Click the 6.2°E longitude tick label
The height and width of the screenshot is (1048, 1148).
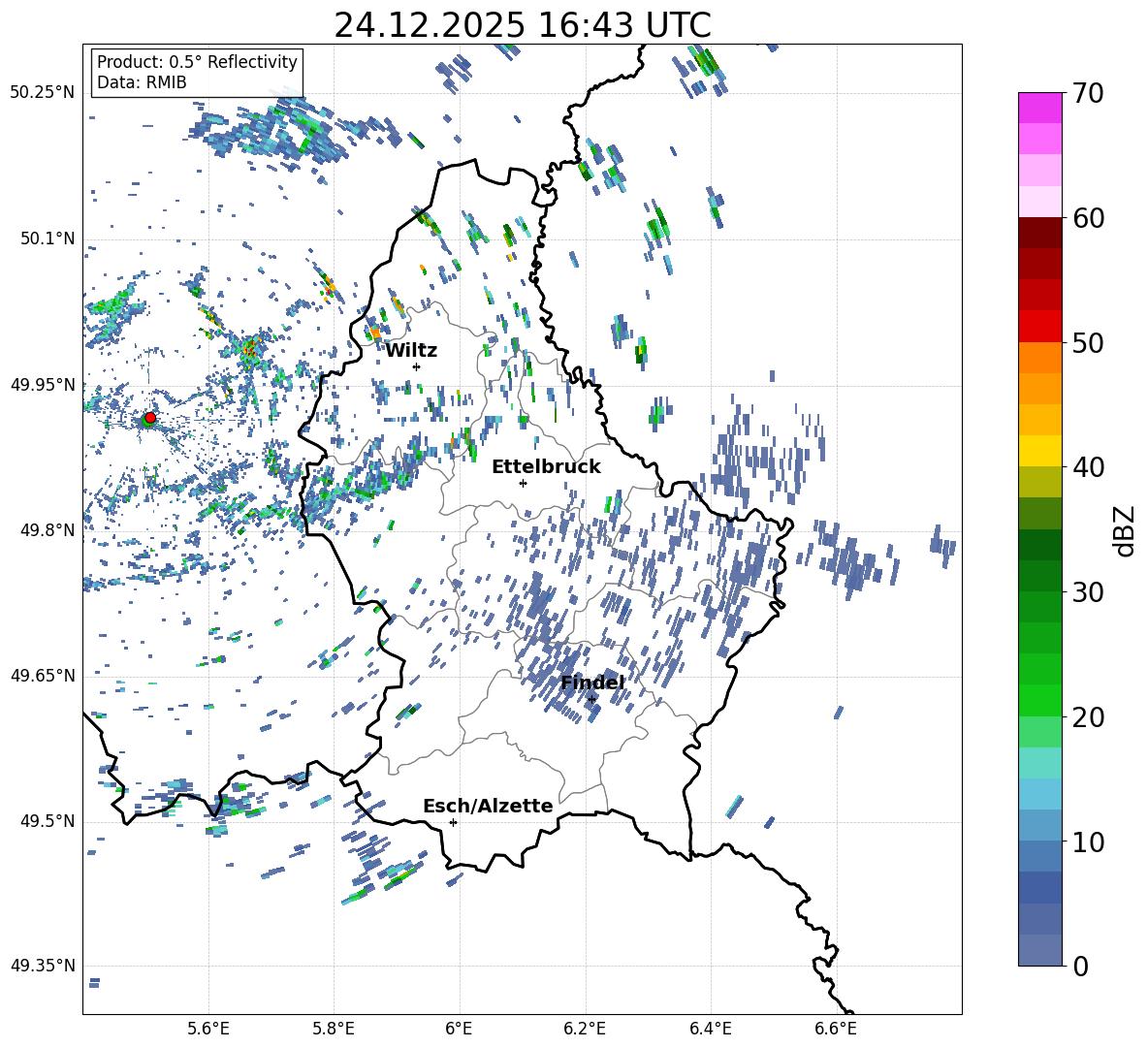point(585,1027)
